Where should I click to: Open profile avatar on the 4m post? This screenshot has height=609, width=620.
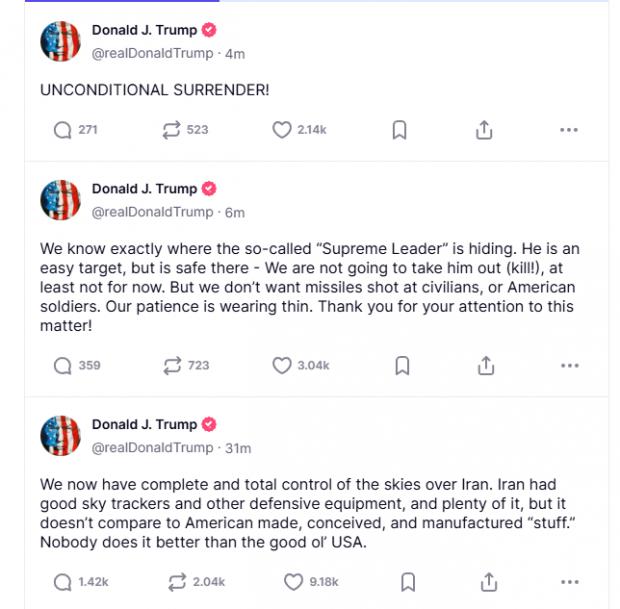pos(60,41)
